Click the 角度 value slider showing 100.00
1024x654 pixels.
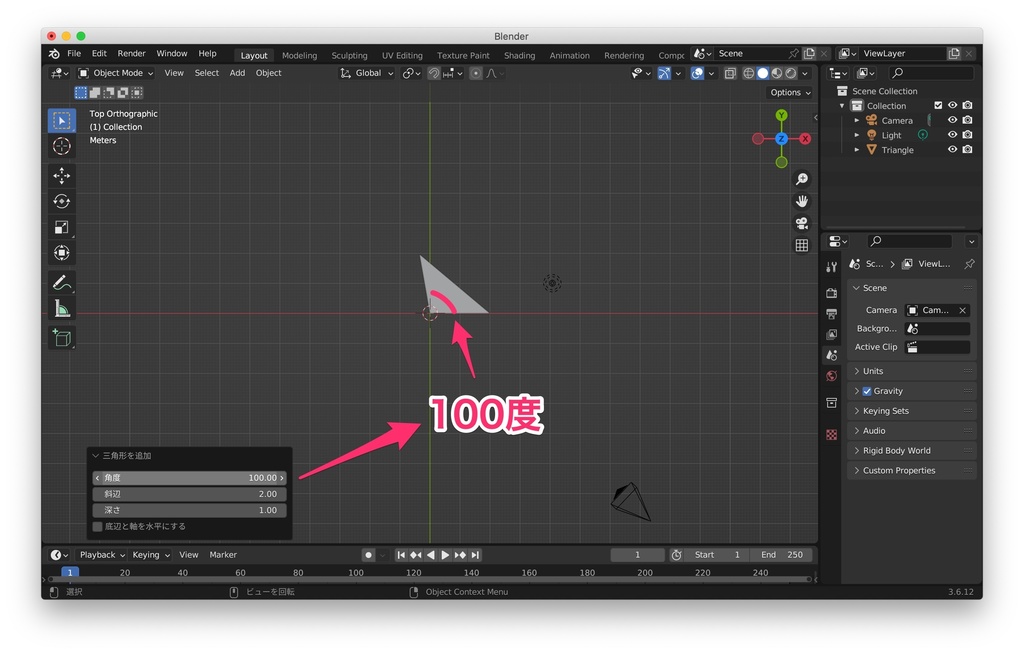(187, 477)
